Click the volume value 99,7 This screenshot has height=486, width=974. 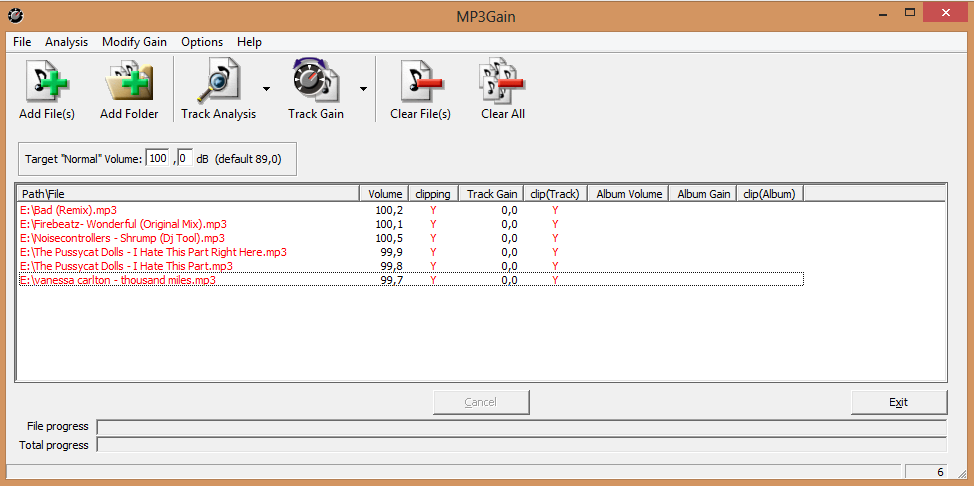(x=393, y=280)
